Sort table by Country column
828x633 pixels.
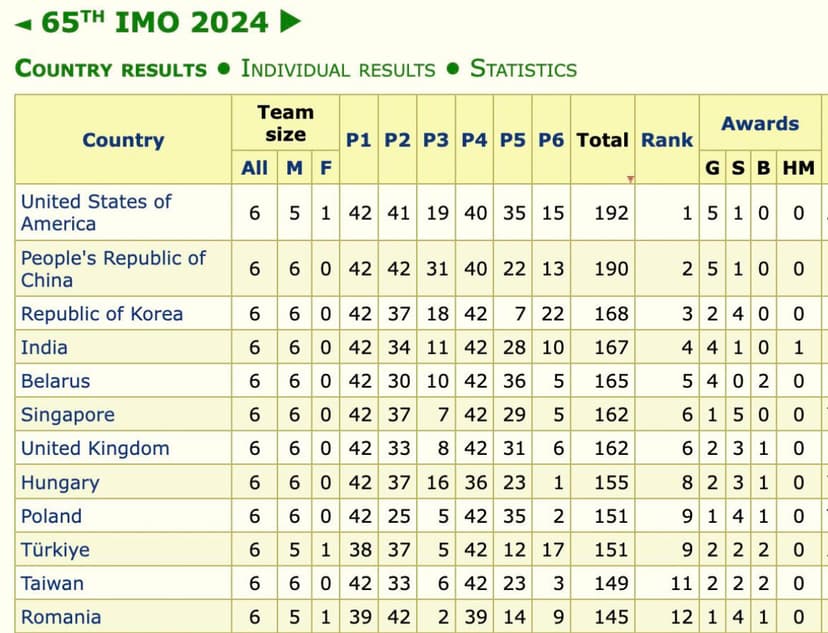(123, 140)
